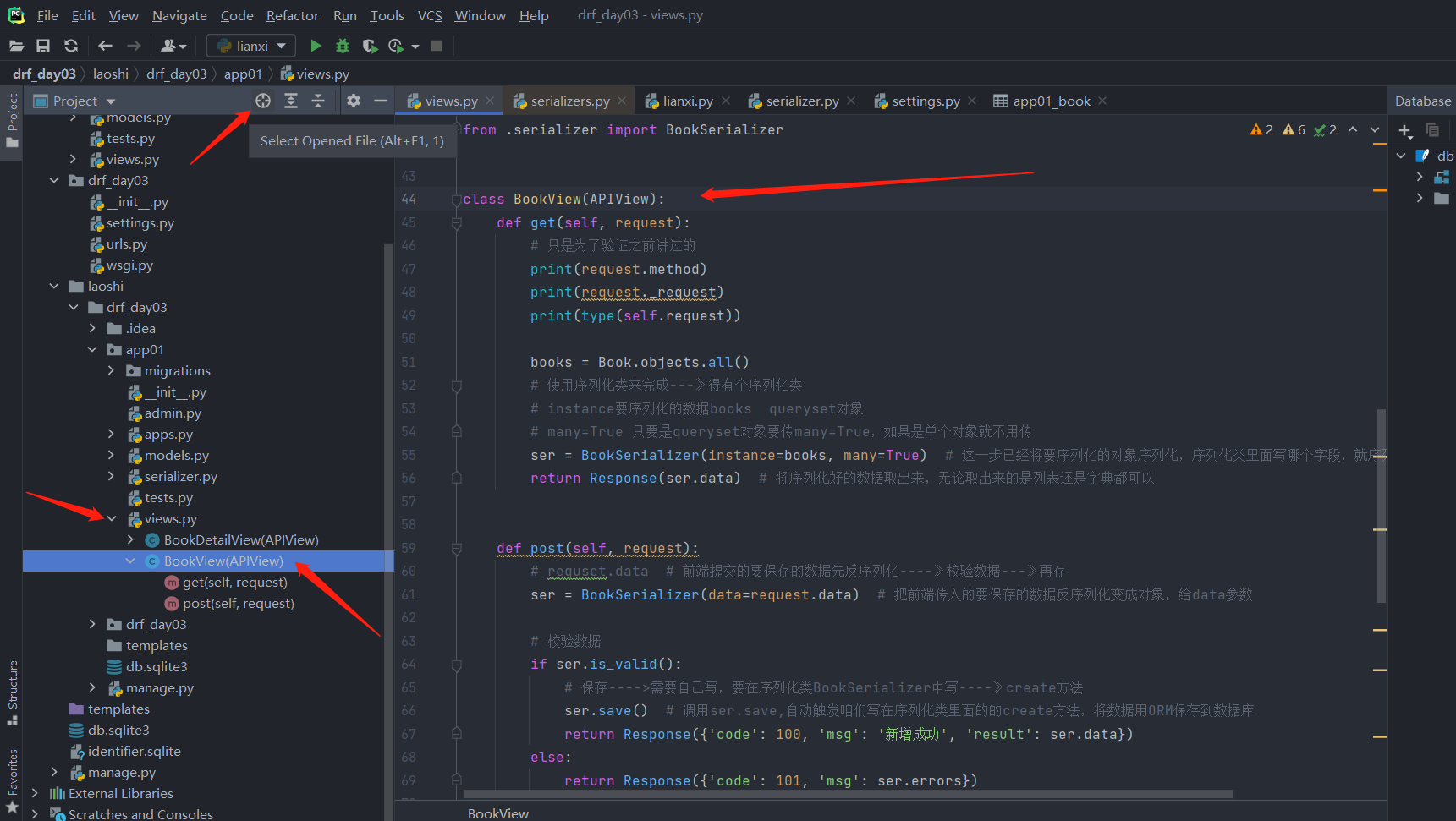Close the app01_book tab
The width and height of the screenshot is (1456, 821).
tap(1102, 101)
